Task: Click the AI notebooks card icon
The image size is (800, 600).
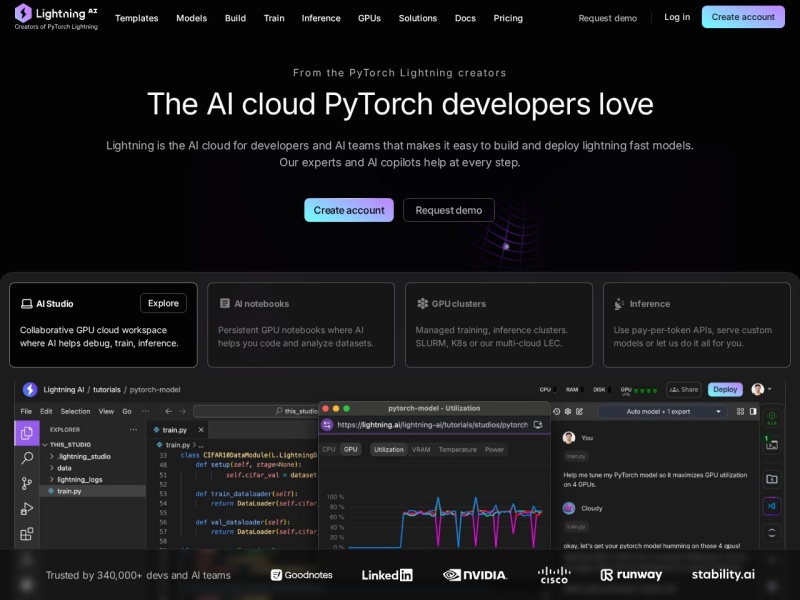Action: pos(224,304)
